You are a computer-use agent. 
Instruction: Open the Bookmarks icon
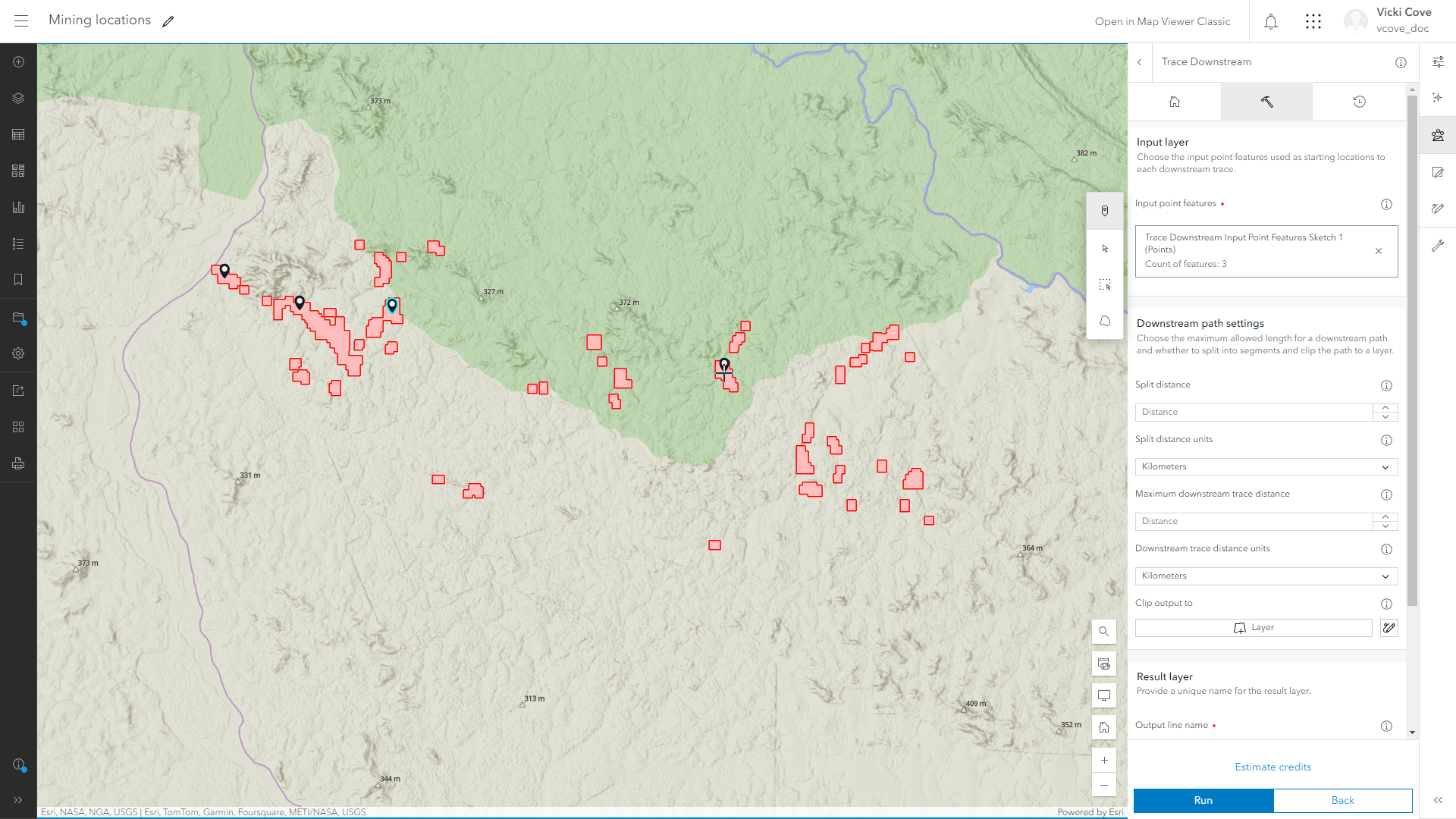(x=18, y=280)
